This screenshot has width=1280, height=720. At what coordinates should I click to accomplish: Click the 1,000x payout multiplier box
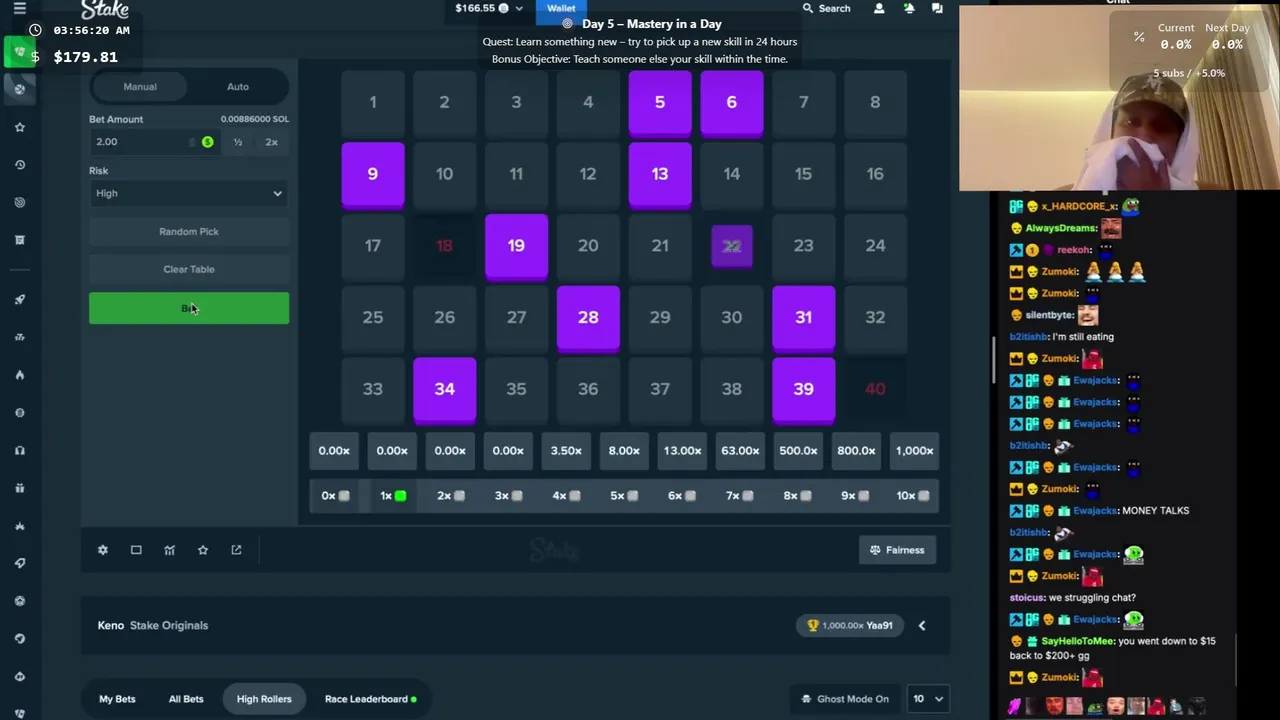tap(914, 451)
